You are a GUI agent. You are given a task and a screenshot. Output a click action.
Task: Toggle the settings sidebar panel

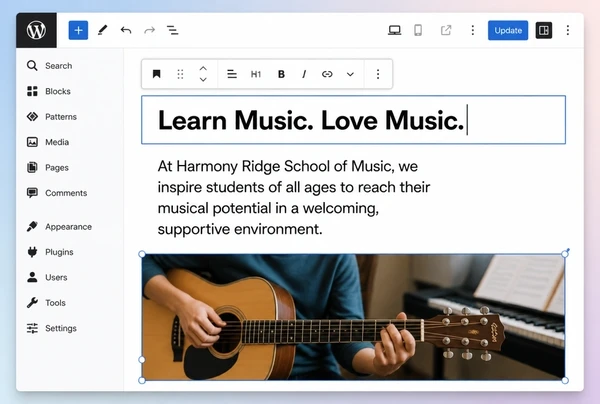click(544, 30)
